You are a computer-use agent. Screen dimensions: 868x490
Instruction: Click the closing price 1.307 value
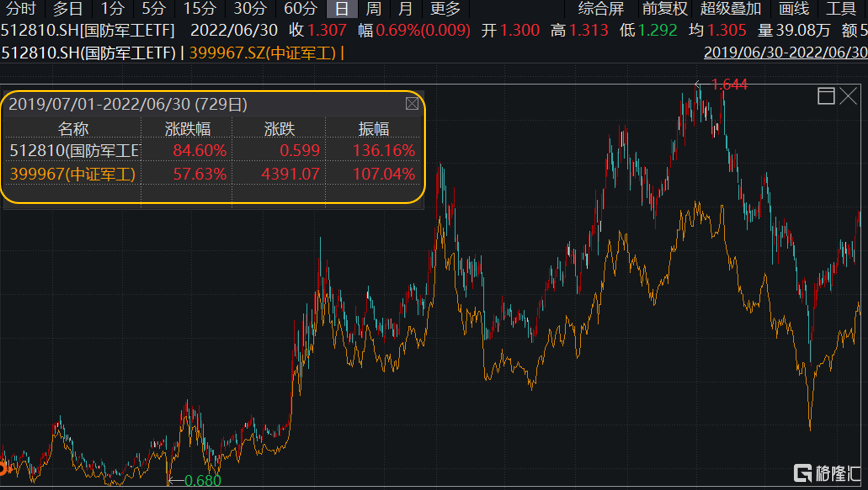point(327,30)
